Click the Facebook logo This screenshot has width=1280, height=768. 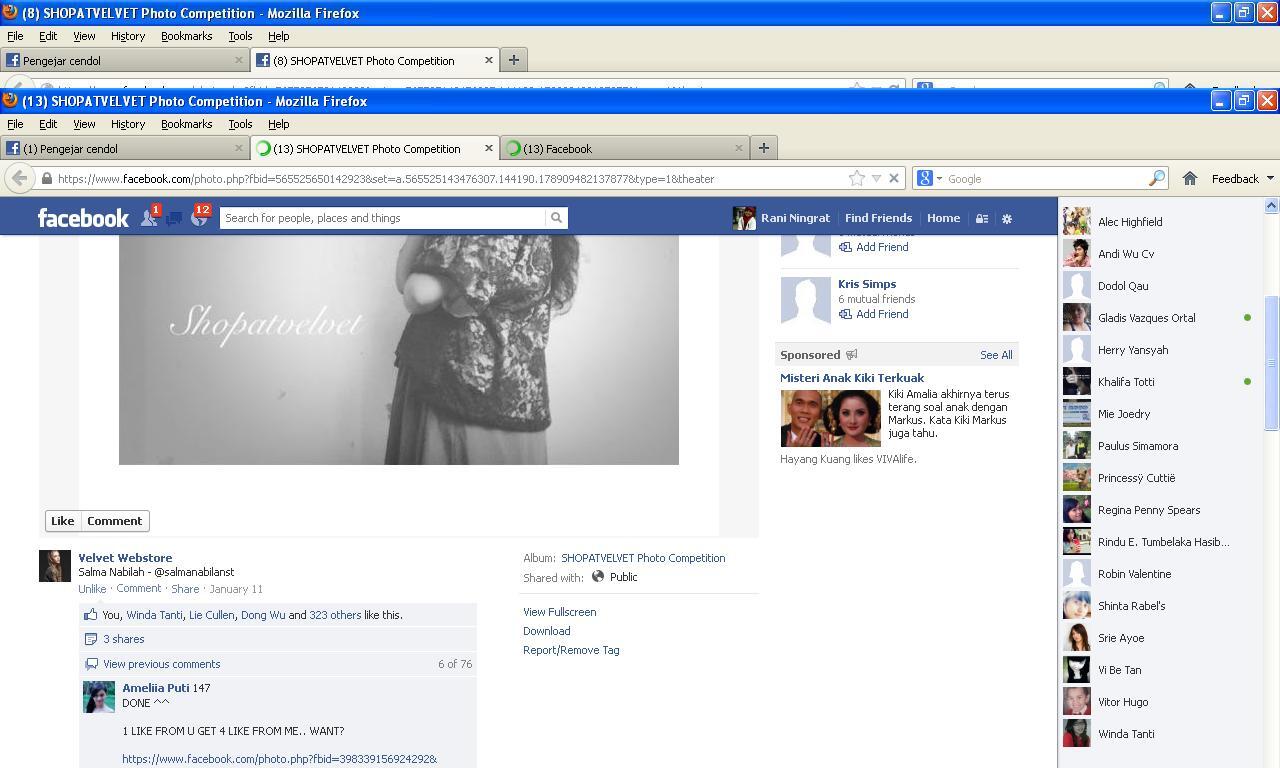point(83,218)
